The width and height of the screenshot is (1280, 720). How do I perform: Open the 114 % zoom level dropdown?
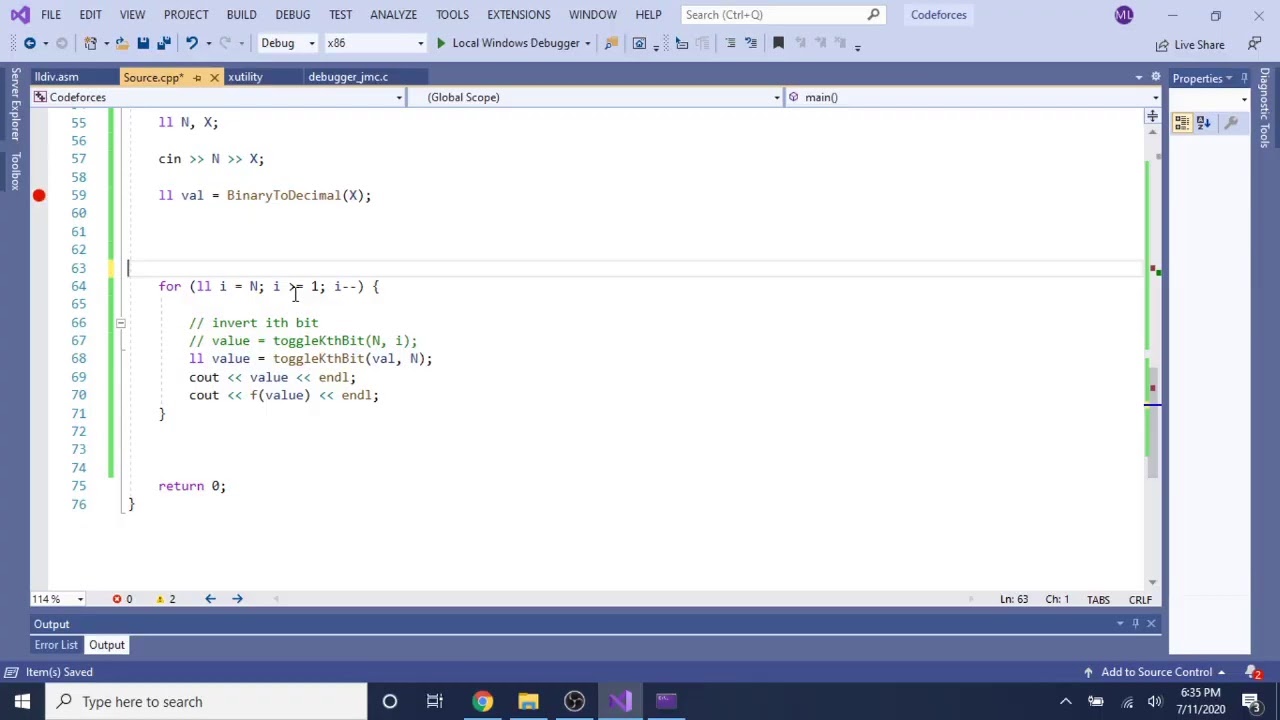pyautogui.click(x=58, y=599)
